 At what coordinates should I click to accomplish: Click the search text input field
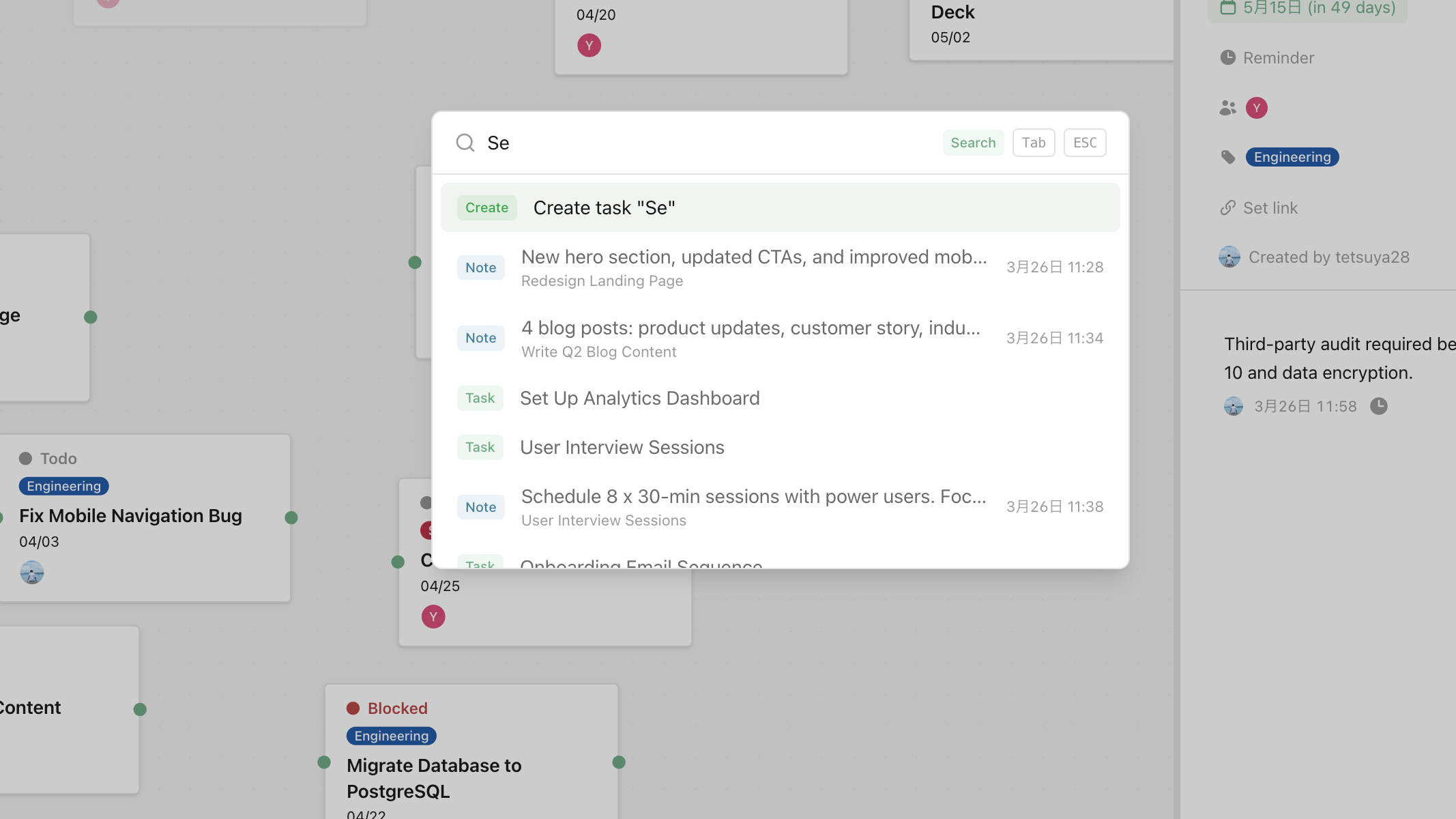click(710, 143)
